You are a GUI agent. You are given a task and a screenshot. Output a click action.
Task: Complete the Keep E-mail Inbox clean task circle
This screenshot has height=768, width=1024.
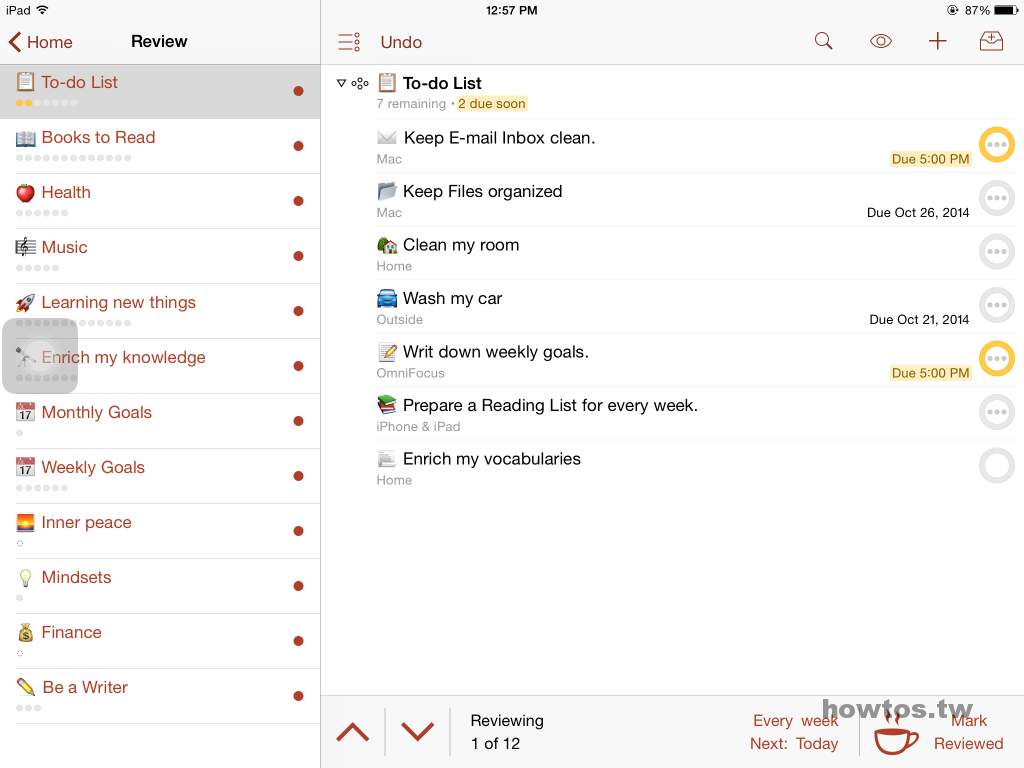pyautogui.click(x=997, y=144)
